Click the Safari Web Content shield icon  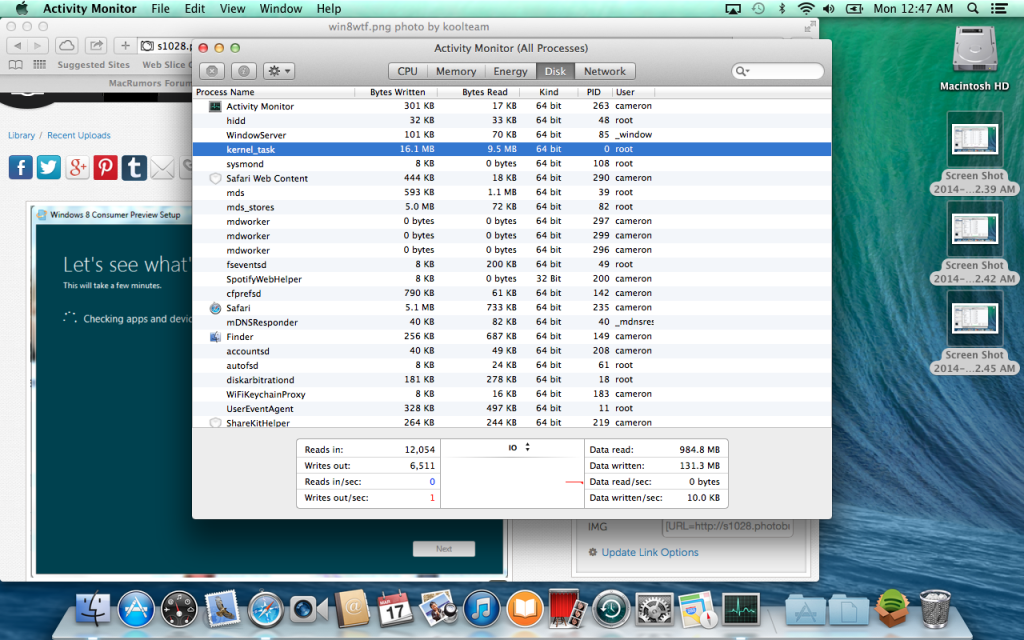click(215, 178)
